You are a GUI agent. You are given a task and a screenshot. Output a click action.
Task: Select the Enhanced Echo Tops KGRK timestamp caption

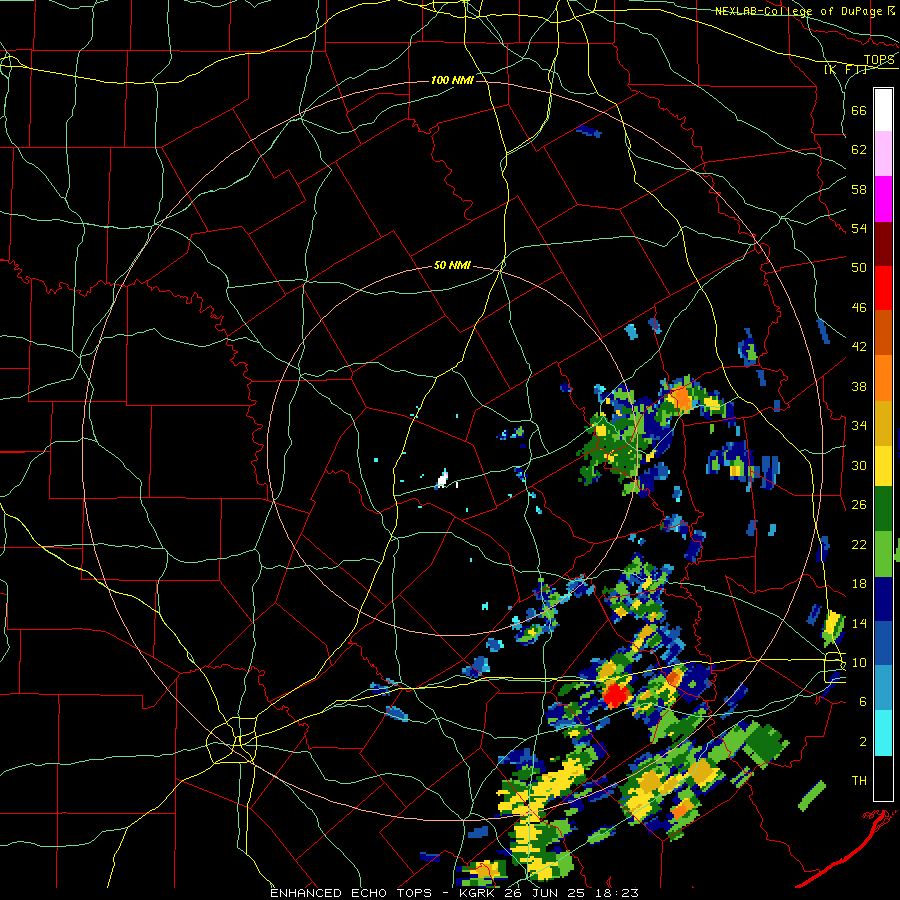click(454, 893)
